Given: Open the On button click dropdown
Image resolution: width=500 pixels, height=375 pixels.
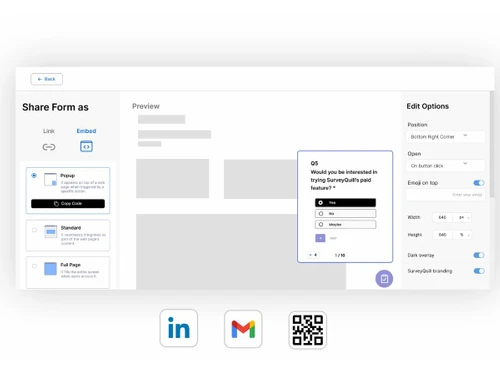Looking at the screenshot, I should 445,166.
